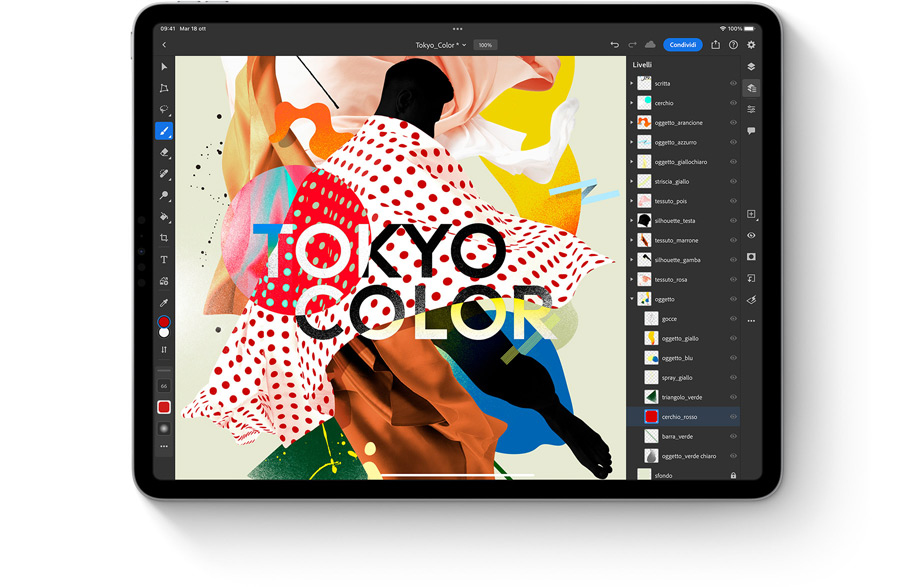
Task: Undo the last action
Action: (x=615, y=45)
